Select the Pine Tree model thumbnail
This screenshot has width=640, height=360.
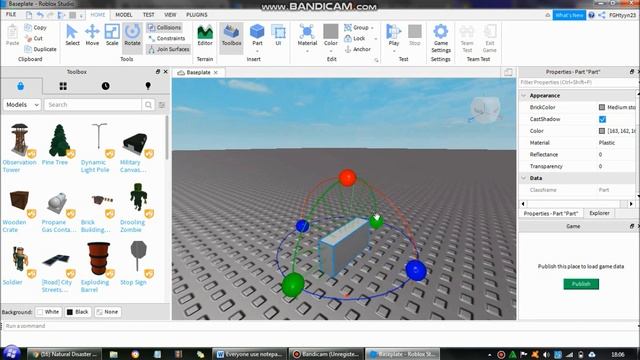[x=60, y=141]
